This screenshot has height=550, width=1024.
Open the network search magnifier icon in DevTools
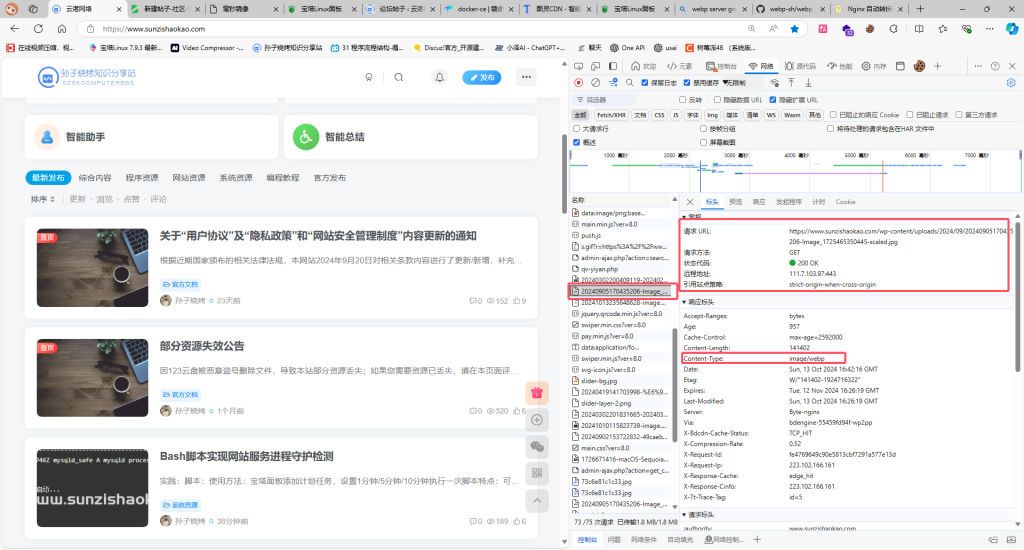click(630, 83)
